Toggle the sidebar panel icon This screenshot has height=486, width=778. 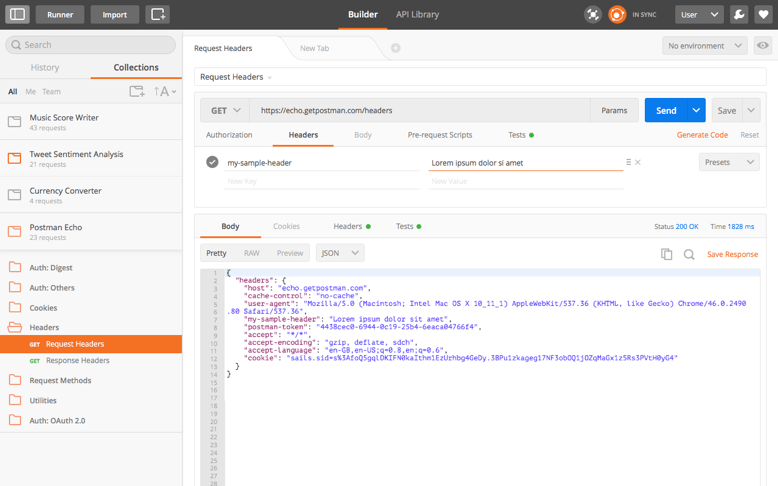(18, 15)
